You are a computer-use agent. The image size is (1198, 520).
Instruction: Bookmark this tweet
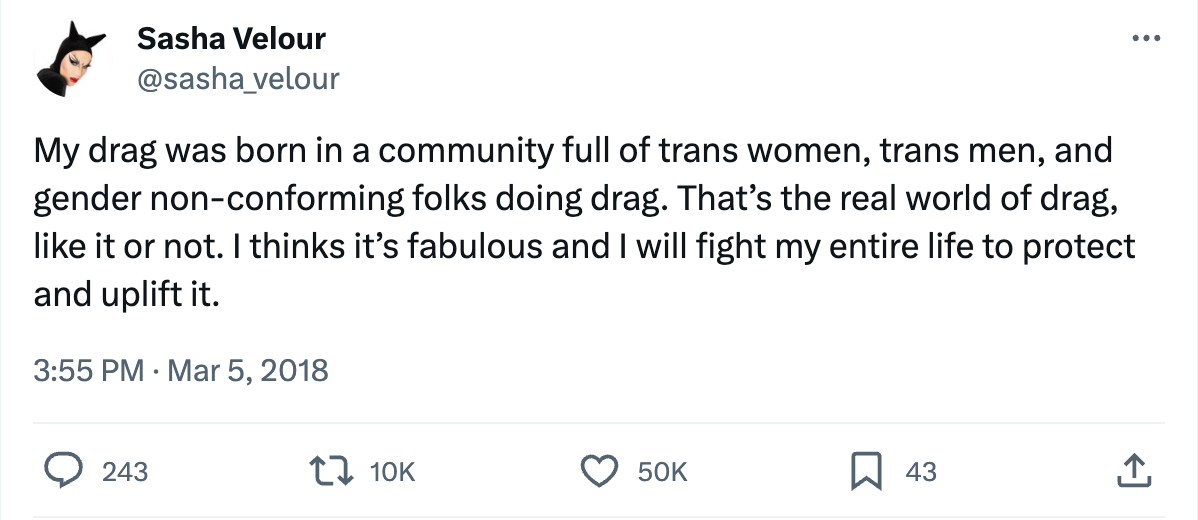pos(864,471)
